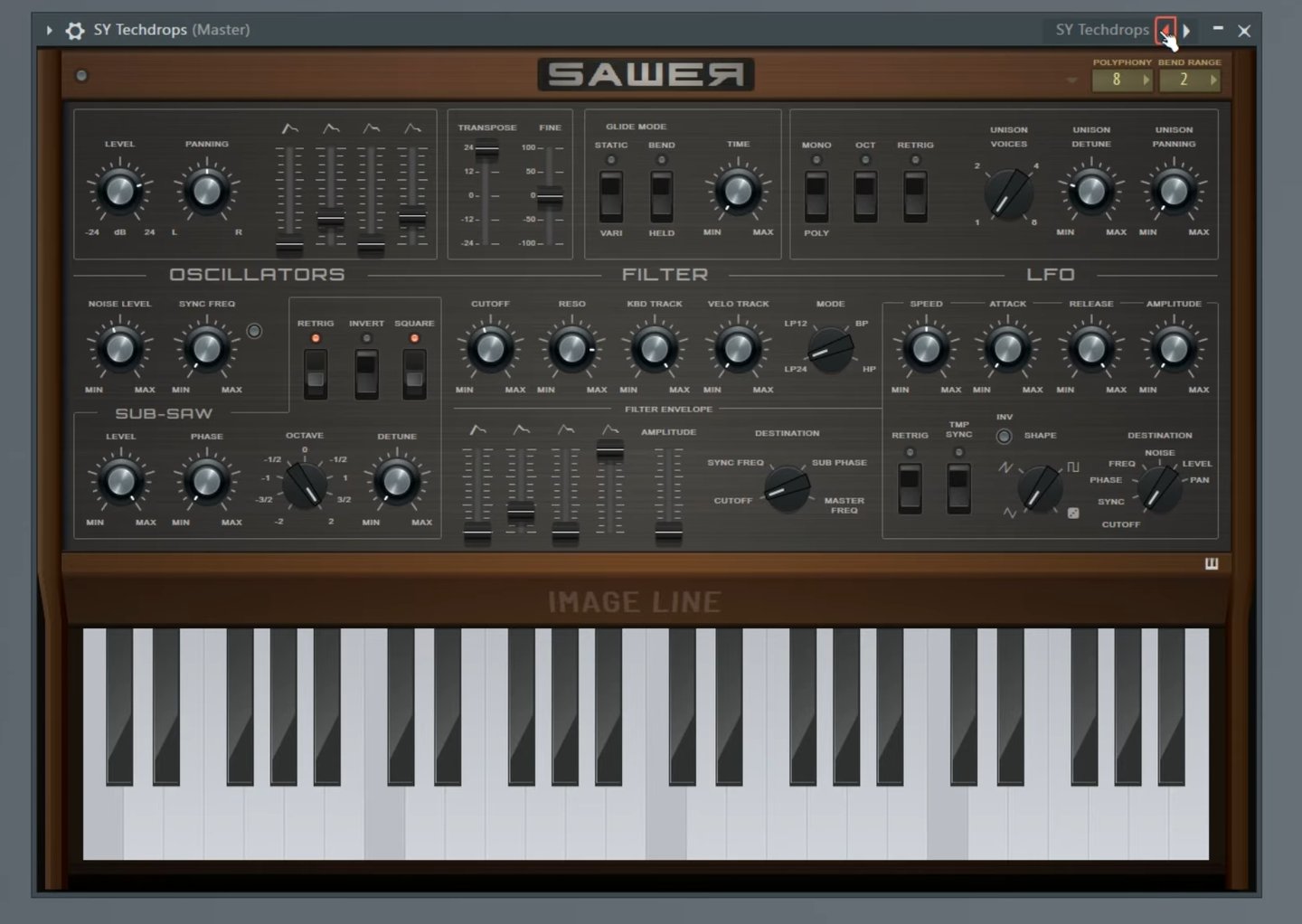This screenshot has height=924, width=1302.
Task: Switch to the next preset
Action: 1186,30
